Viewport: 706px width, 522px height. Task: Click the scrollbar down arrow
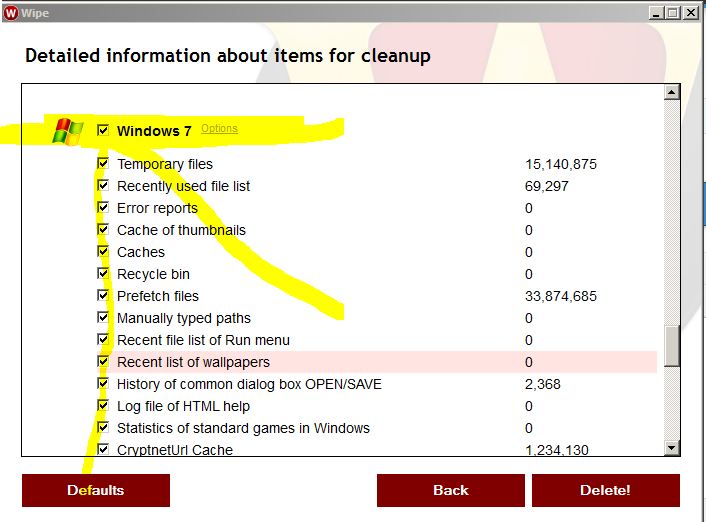[x=672, y=448]
